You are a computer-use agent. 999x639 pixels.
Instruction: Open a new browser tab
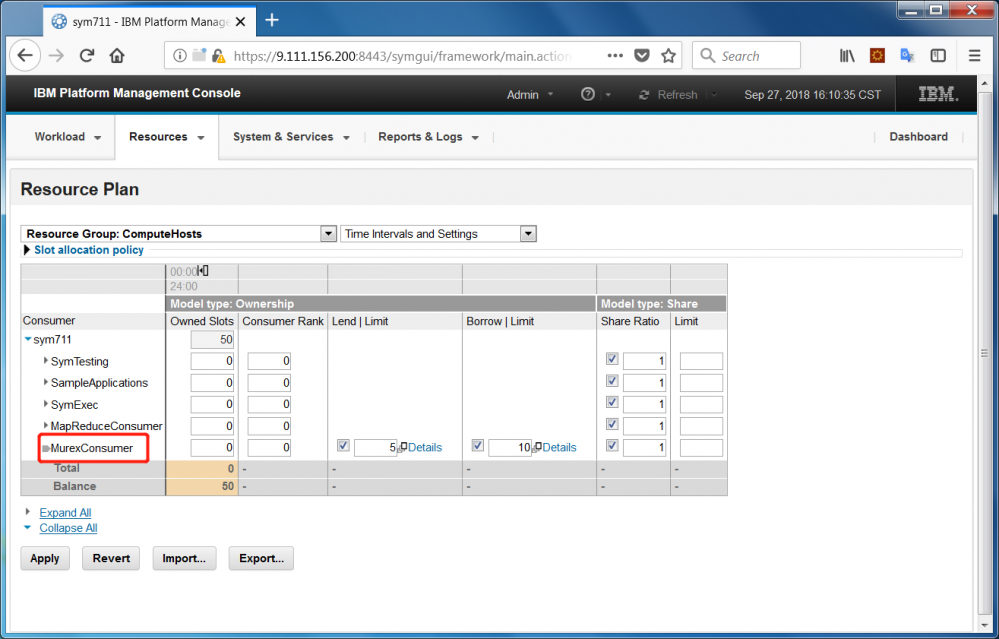point(272,20)
